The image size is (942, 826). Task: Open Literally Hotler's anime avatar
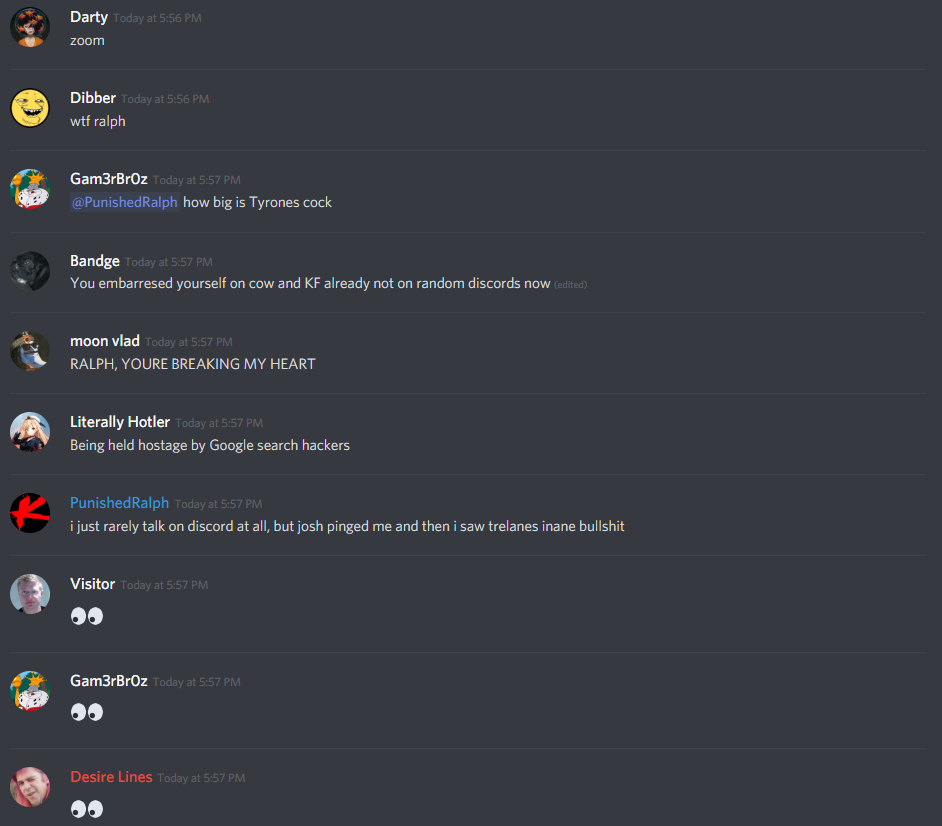click(29, 432)
